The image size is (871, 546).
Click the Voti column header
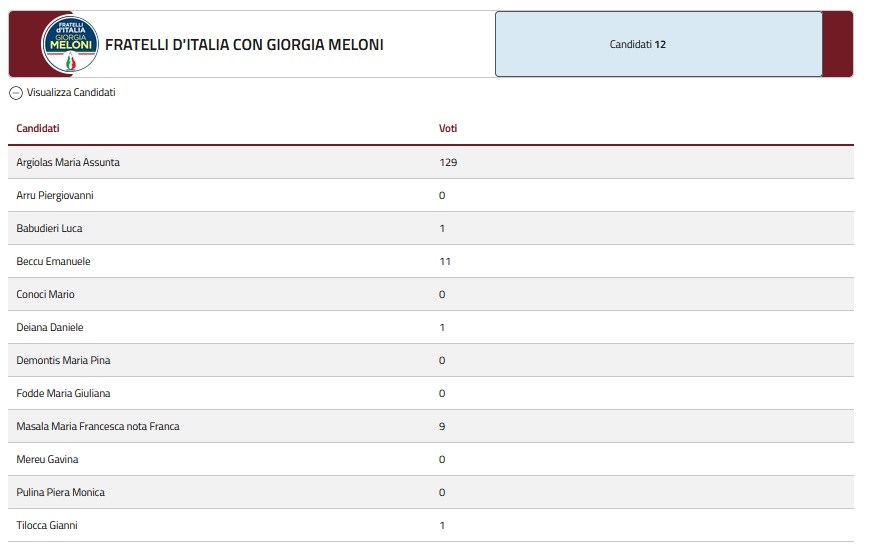click(448, 128)
